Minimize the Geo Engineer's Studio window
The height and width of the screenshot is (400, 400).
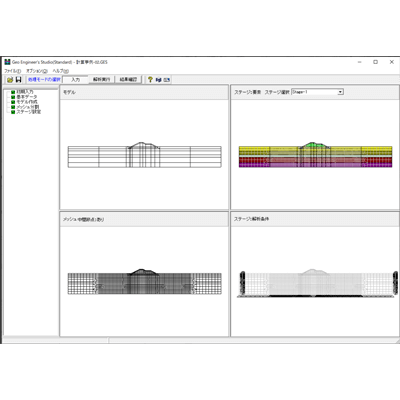360,62
